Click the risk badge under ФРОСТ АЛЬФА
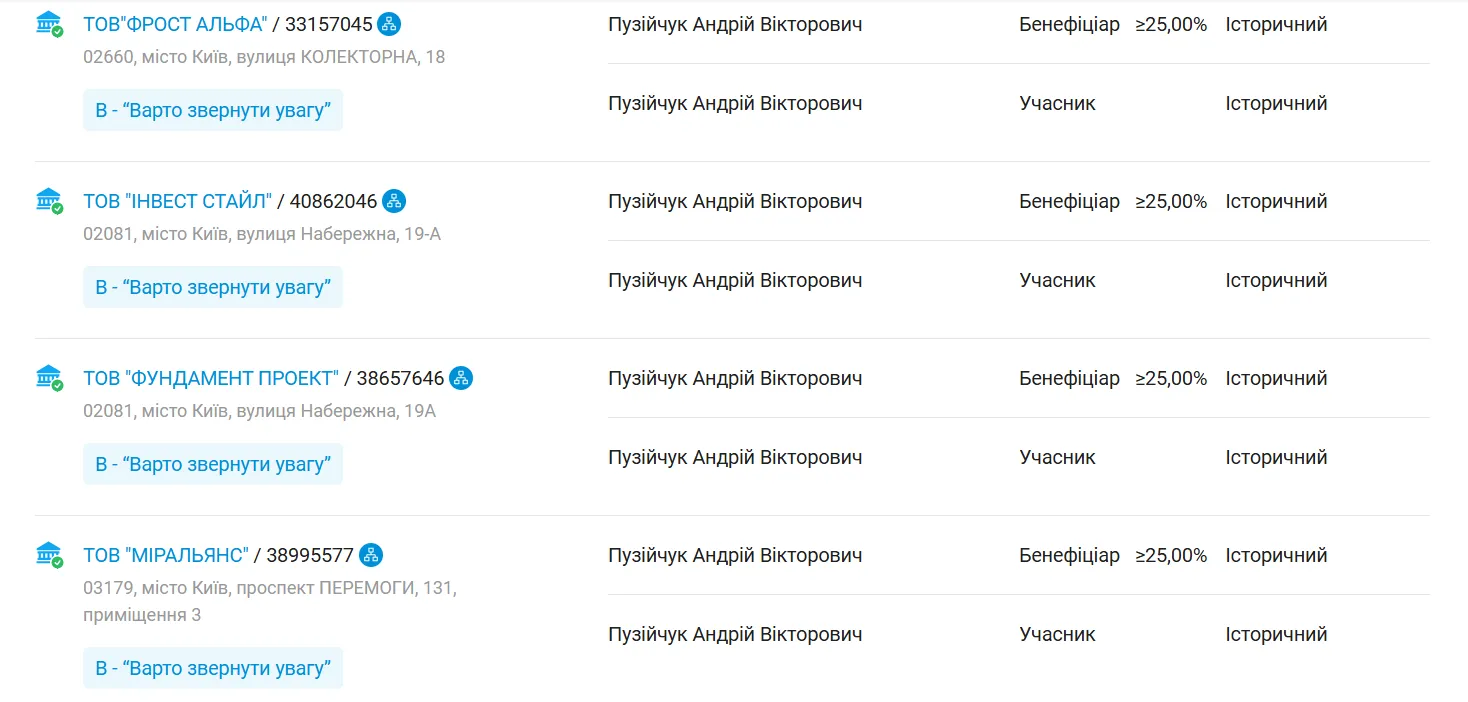 [213, 110]
